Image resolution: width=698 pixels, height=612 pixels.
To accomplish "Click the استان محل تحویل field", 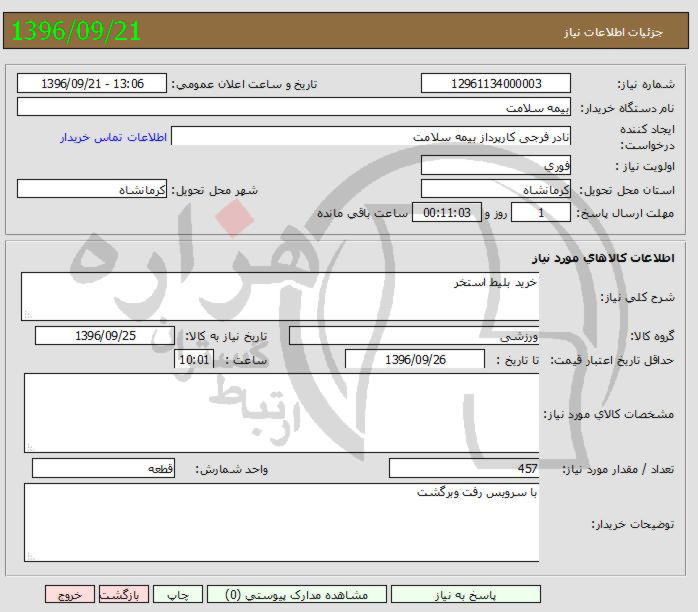I will point(496,189).
